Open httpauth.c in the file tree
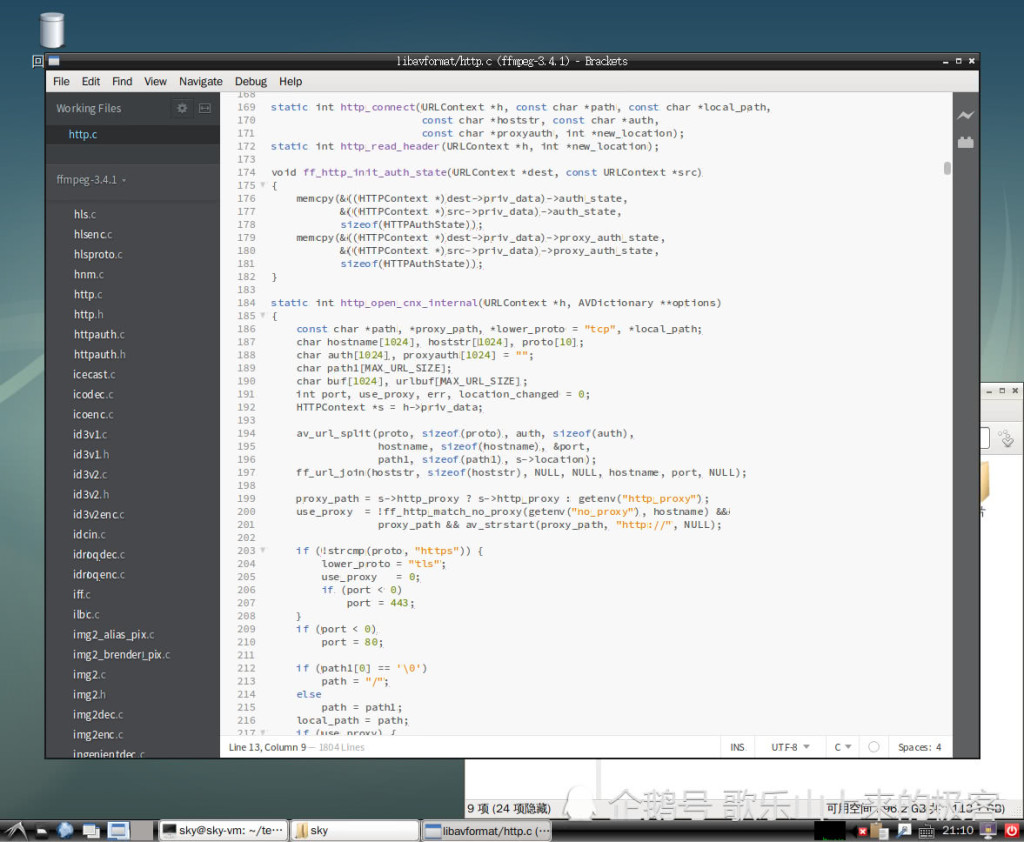 point(99,334)
